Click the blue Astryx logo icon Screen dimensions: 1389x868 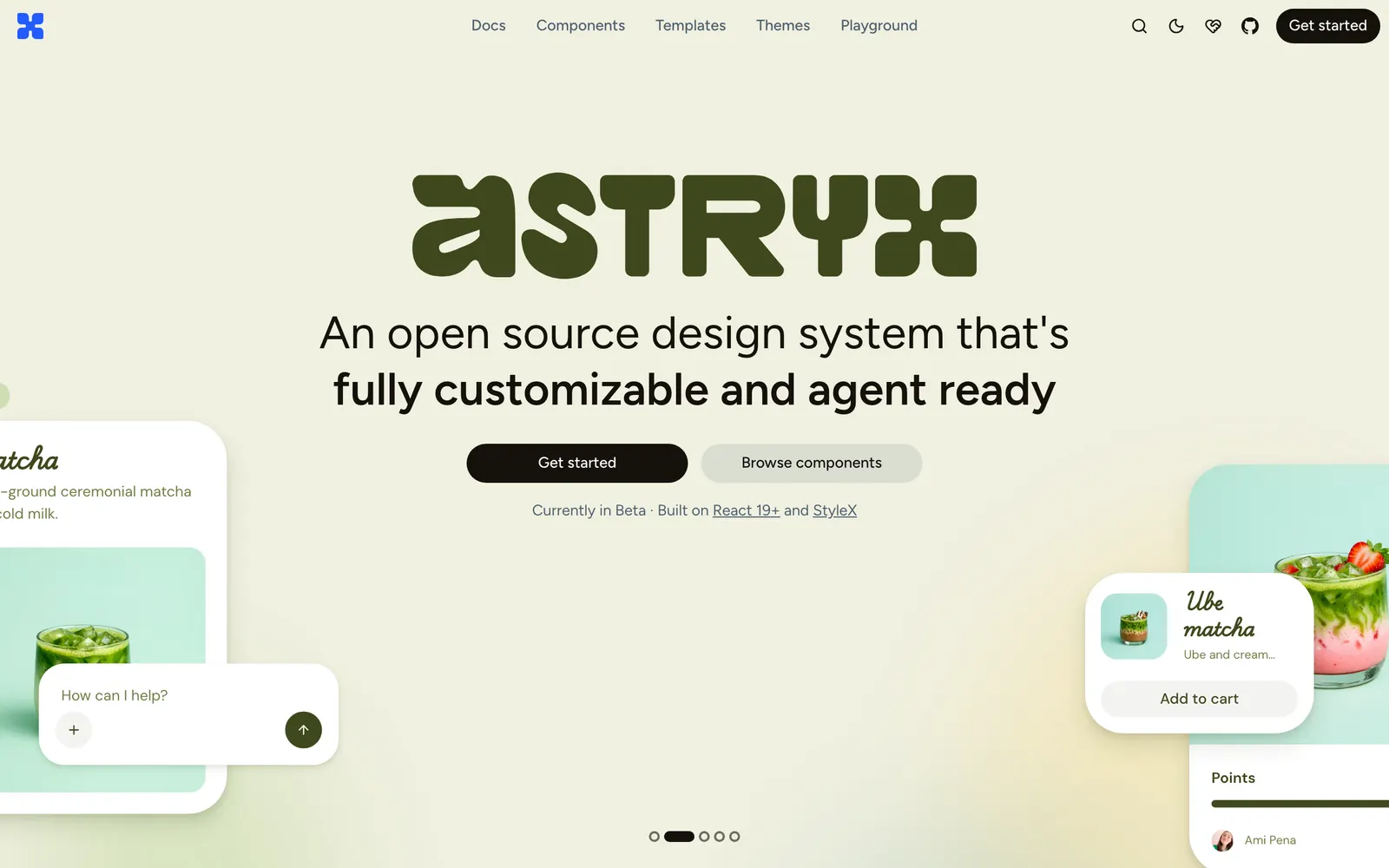(x=30, y=26)
